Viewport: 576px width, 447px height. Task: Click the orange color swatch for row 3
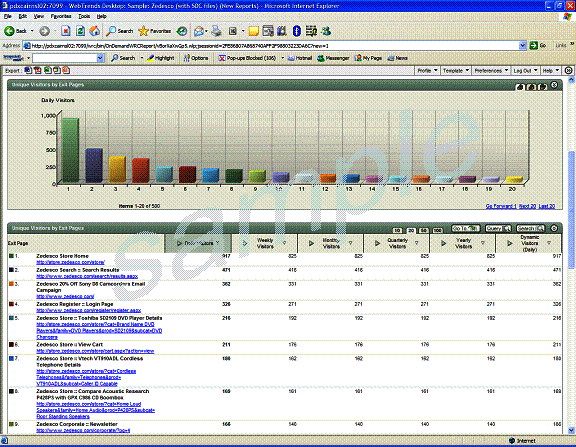coord(11,284)
